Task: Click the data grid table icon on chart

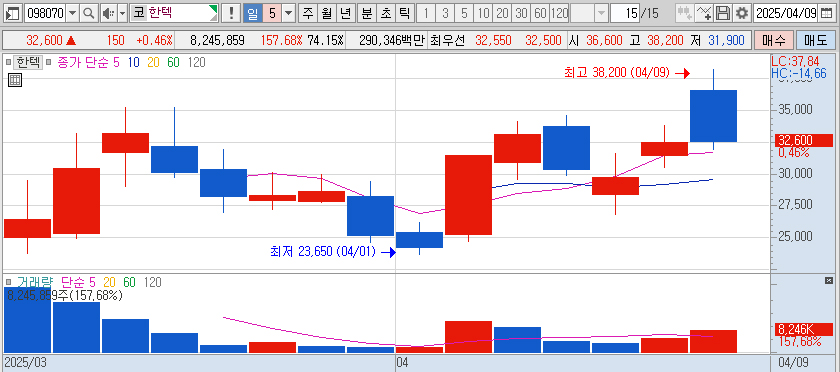Action: coord(15,80)
